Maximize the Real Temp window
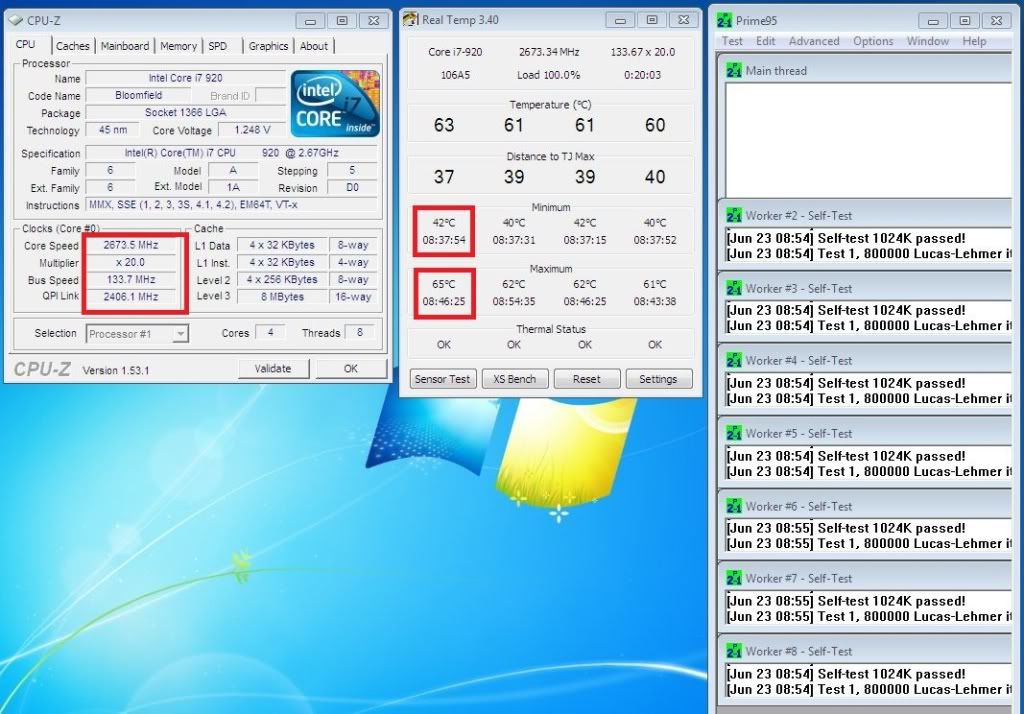1024x714 pixels. [651, 20]
